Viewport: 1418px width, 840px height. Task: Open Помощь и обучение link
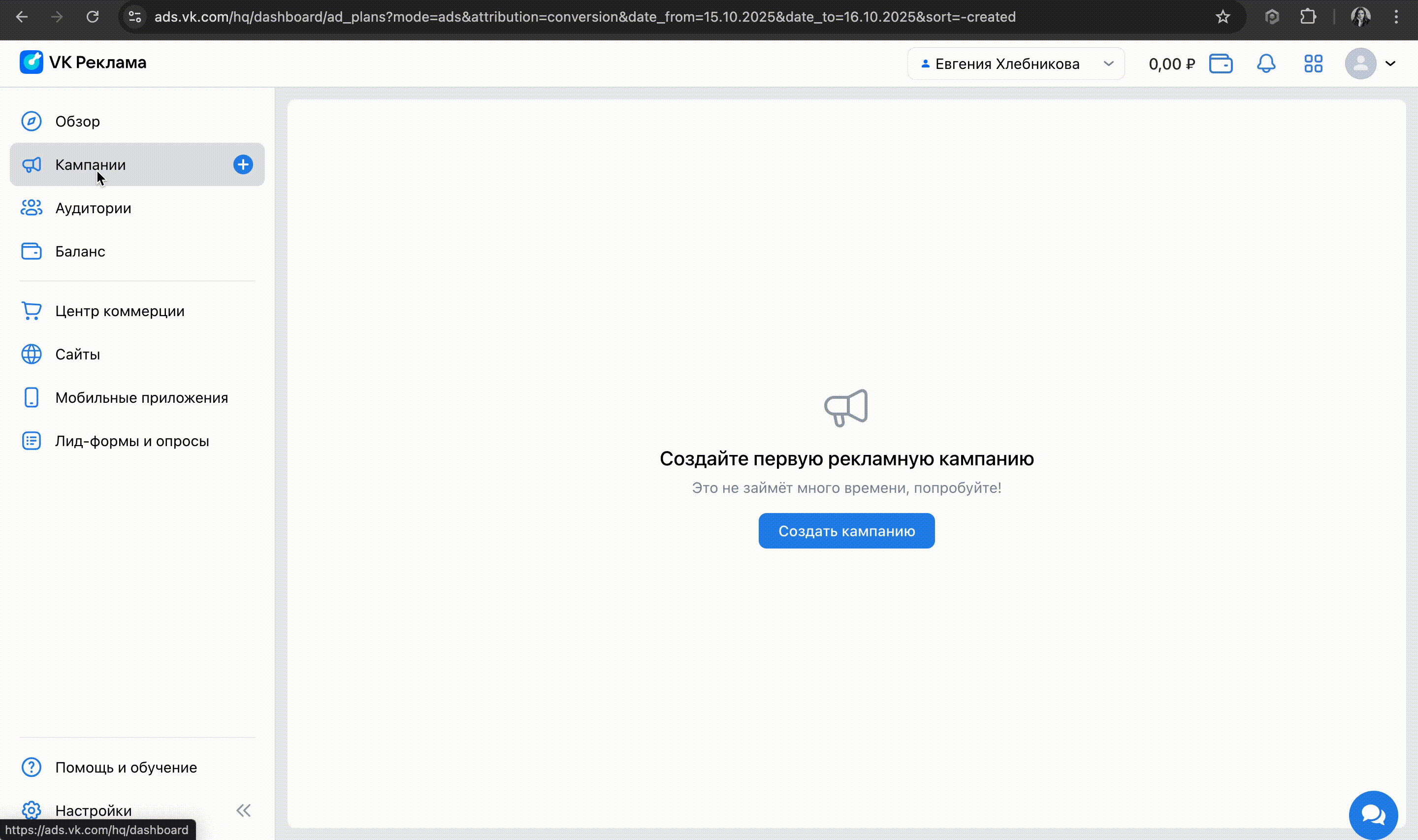coord(126,768)
